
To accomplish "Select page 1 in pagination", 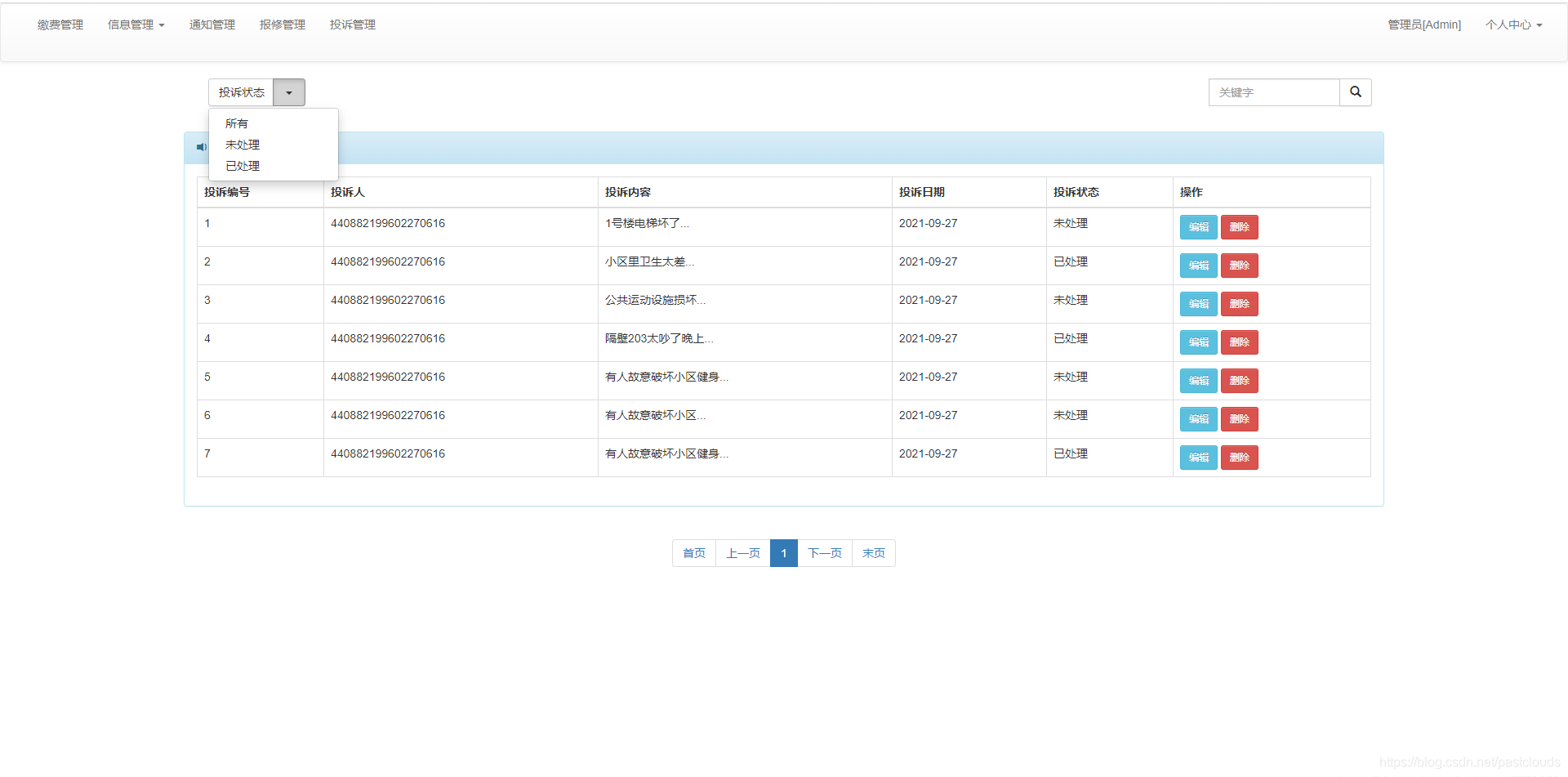I will point(784,553).
